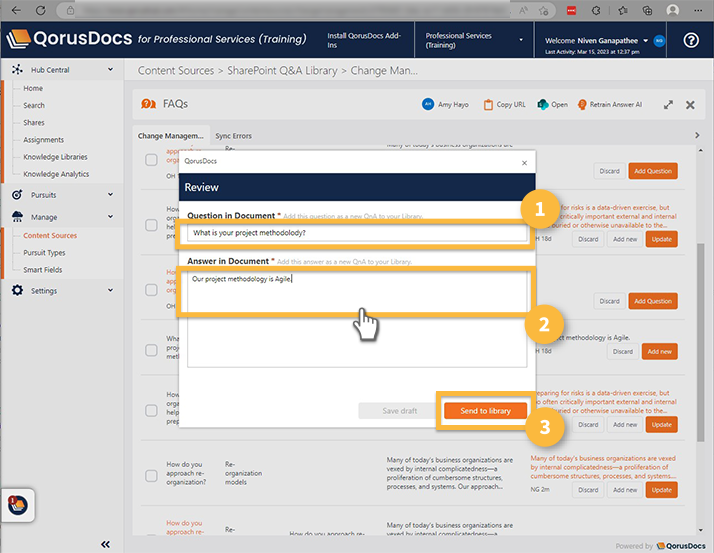Open Content Sources under Manage
The image size is (714, 553).
(50, 236)
